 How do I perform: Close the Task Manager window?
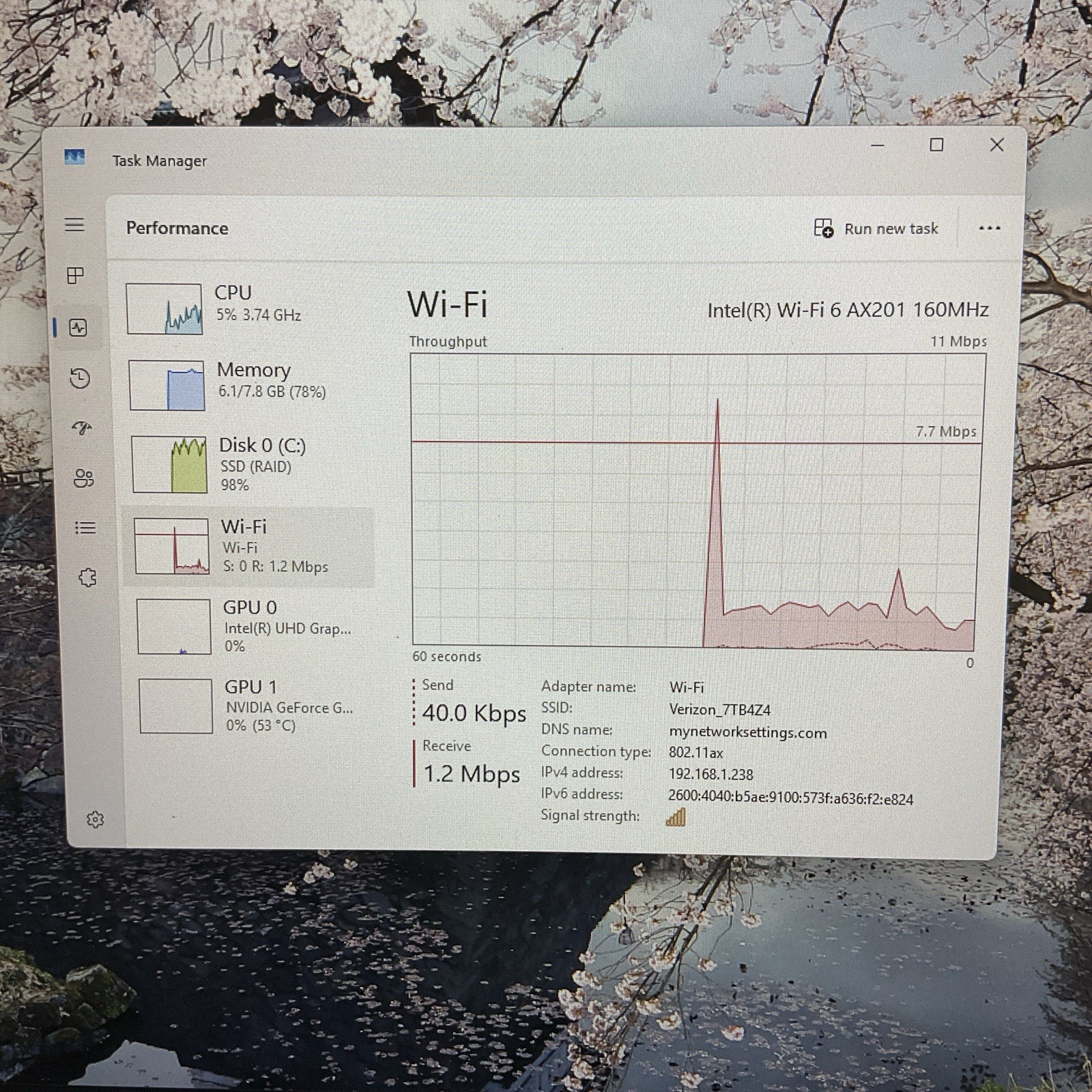click(x=996, y=145)
